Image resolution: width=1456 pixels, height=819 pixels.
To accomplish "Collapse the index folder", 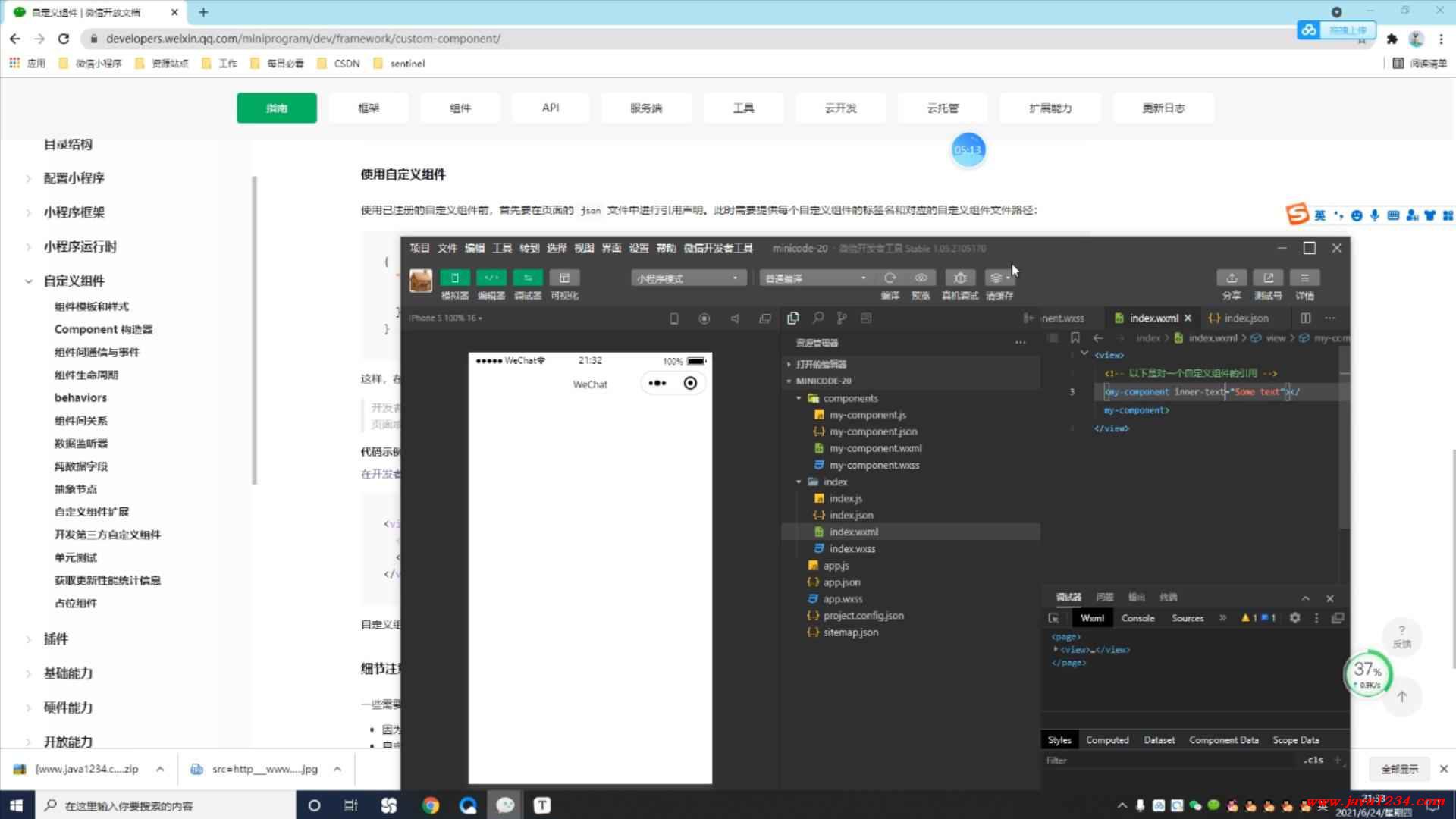I will tap(799, 482).
